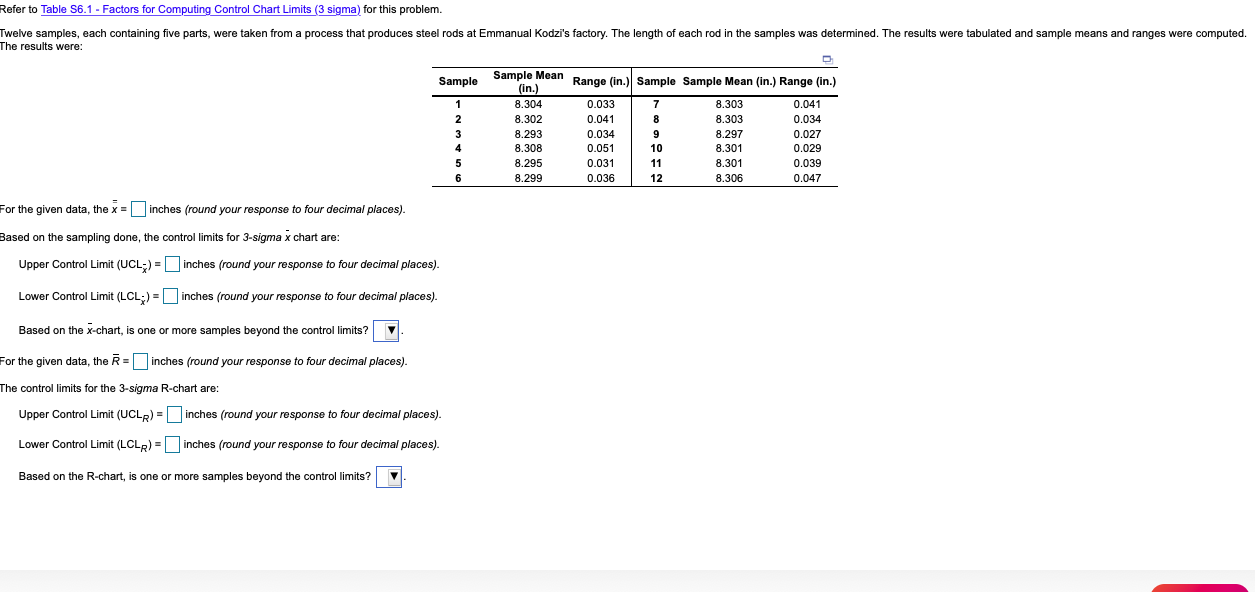Click the Sample Mean (in.) column header
This screenshot has height=592, width=1255.
[528, 80]
